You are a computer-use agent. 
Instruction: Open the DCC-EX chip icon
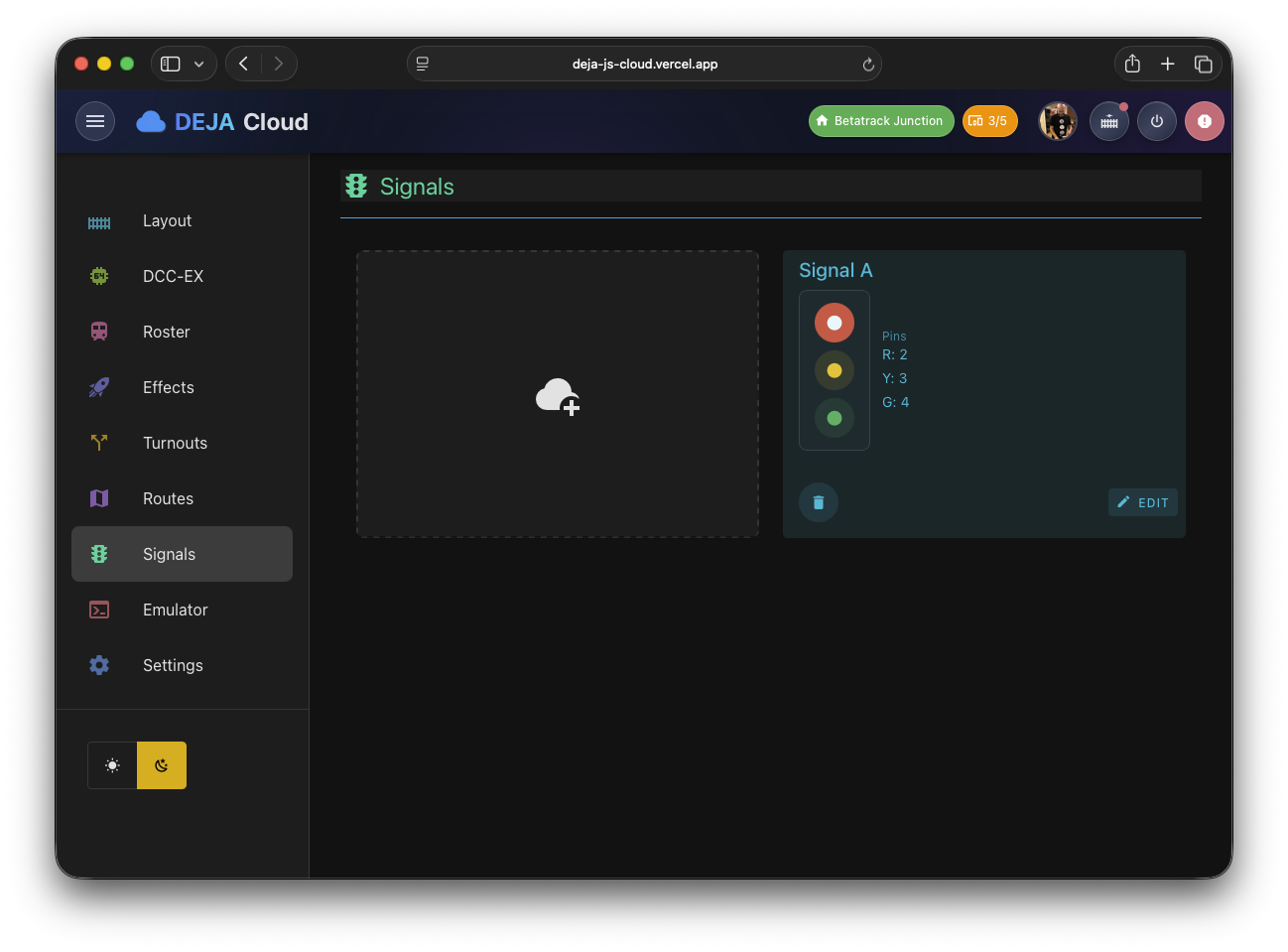(x=99, y=276)
